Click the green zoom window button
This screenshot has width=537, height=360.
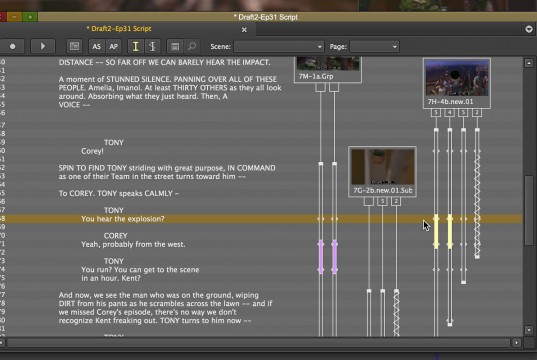(30, 17)
